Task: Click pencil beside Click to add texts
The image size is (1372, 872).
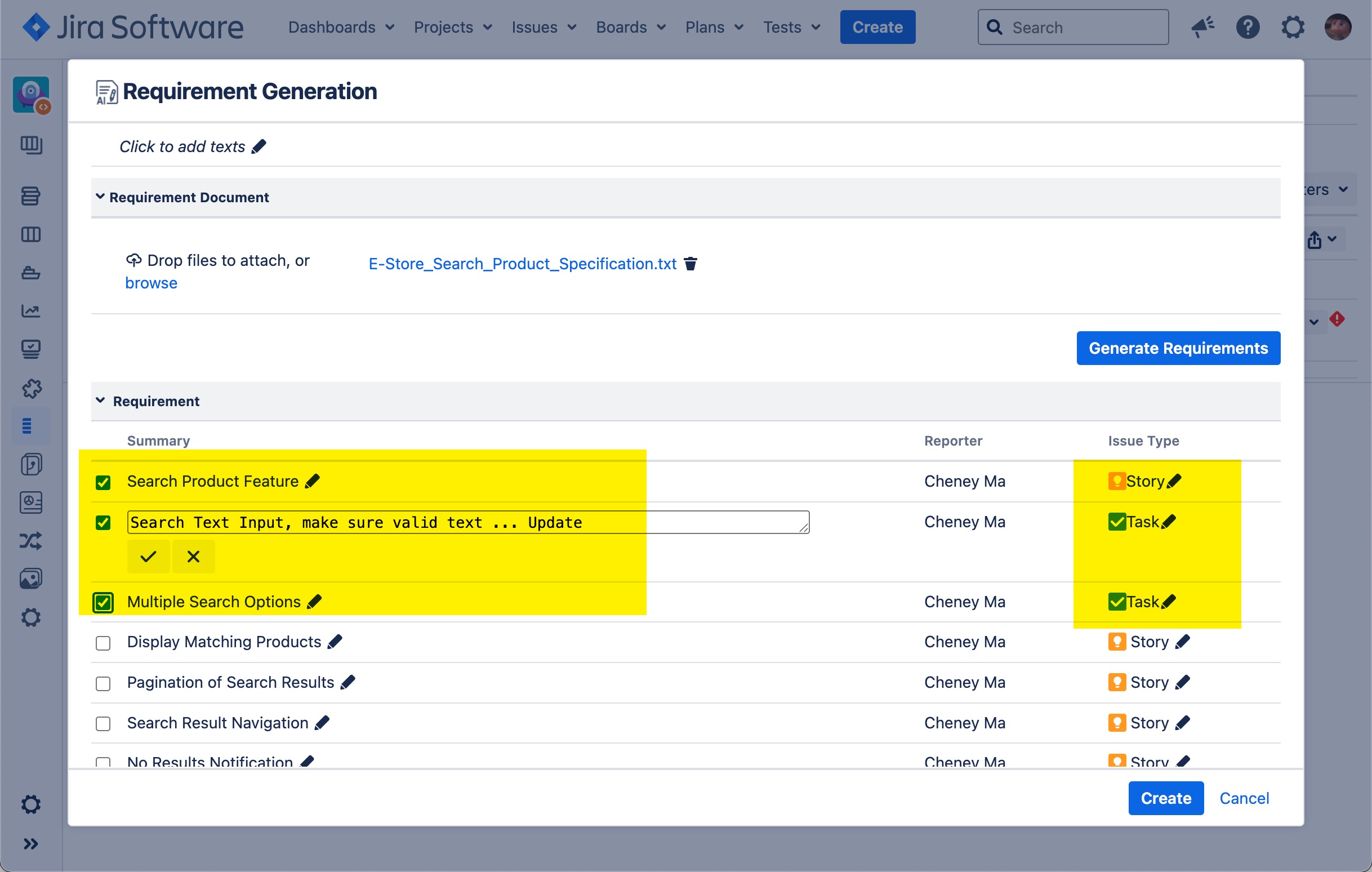Action: (259, 146)
